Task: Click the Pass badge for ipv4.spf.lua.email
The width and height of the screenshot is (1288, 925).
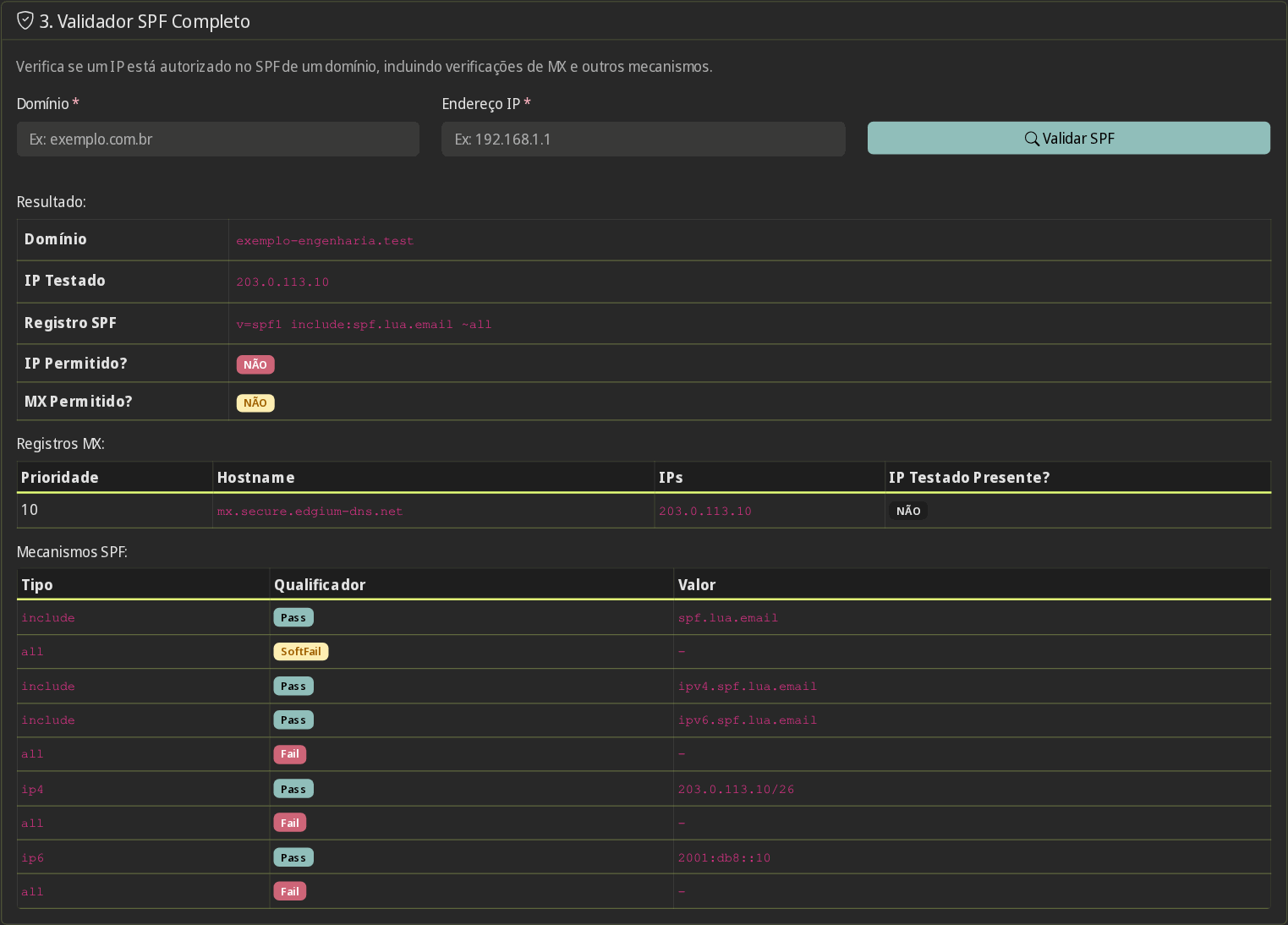Action: click(x=293, y=686)
